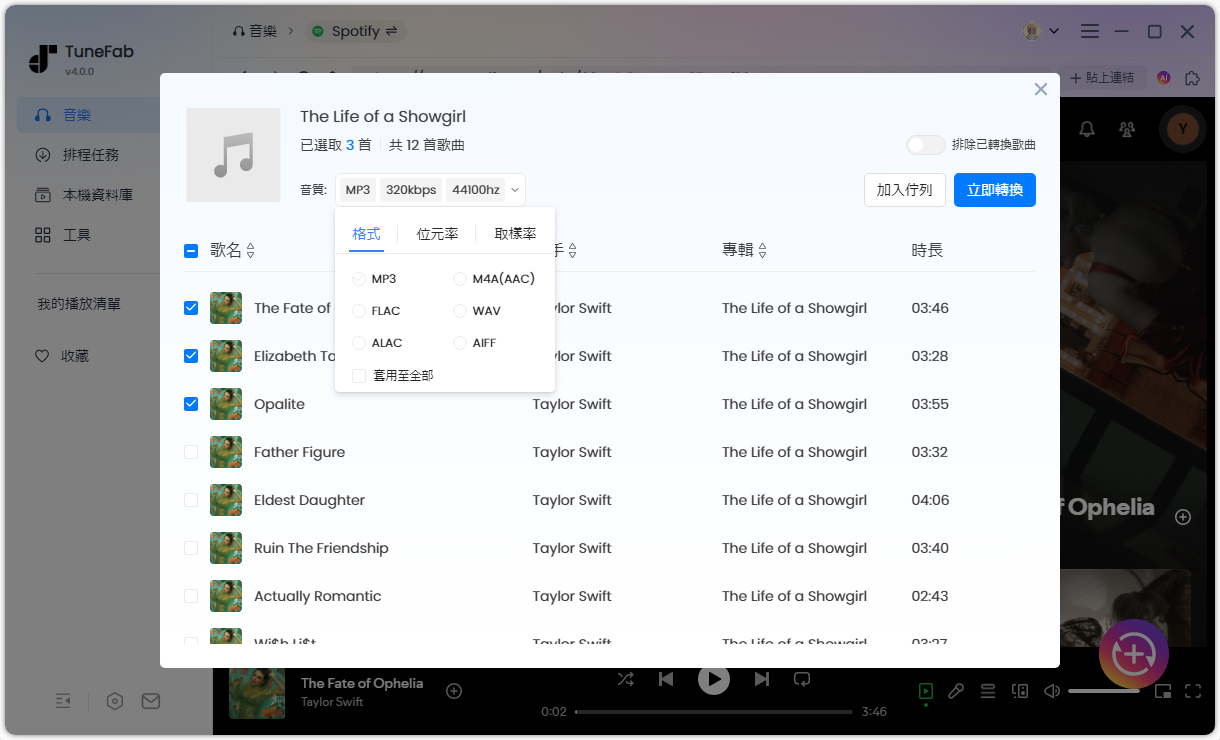
Task: Open the user avatar dropdown at top
Action: coord(1040,31)
